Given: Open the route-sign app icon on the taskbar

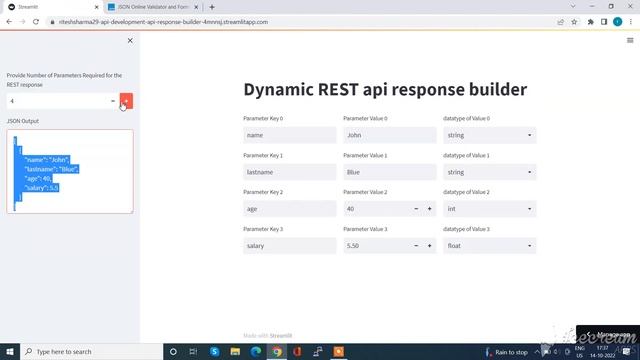Looking at the screenshot, I should click(x=318, y=351).
